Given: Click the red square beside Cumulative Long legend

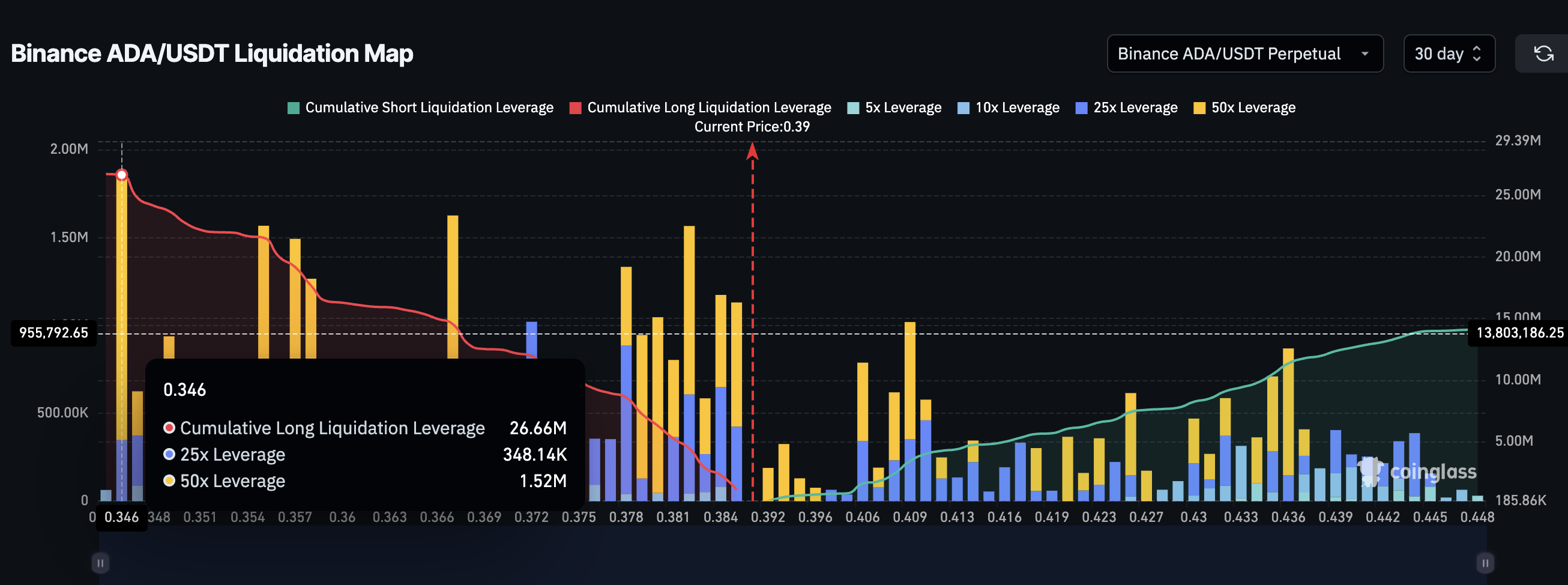Looking at the screenshot, I should pos(574,107).
